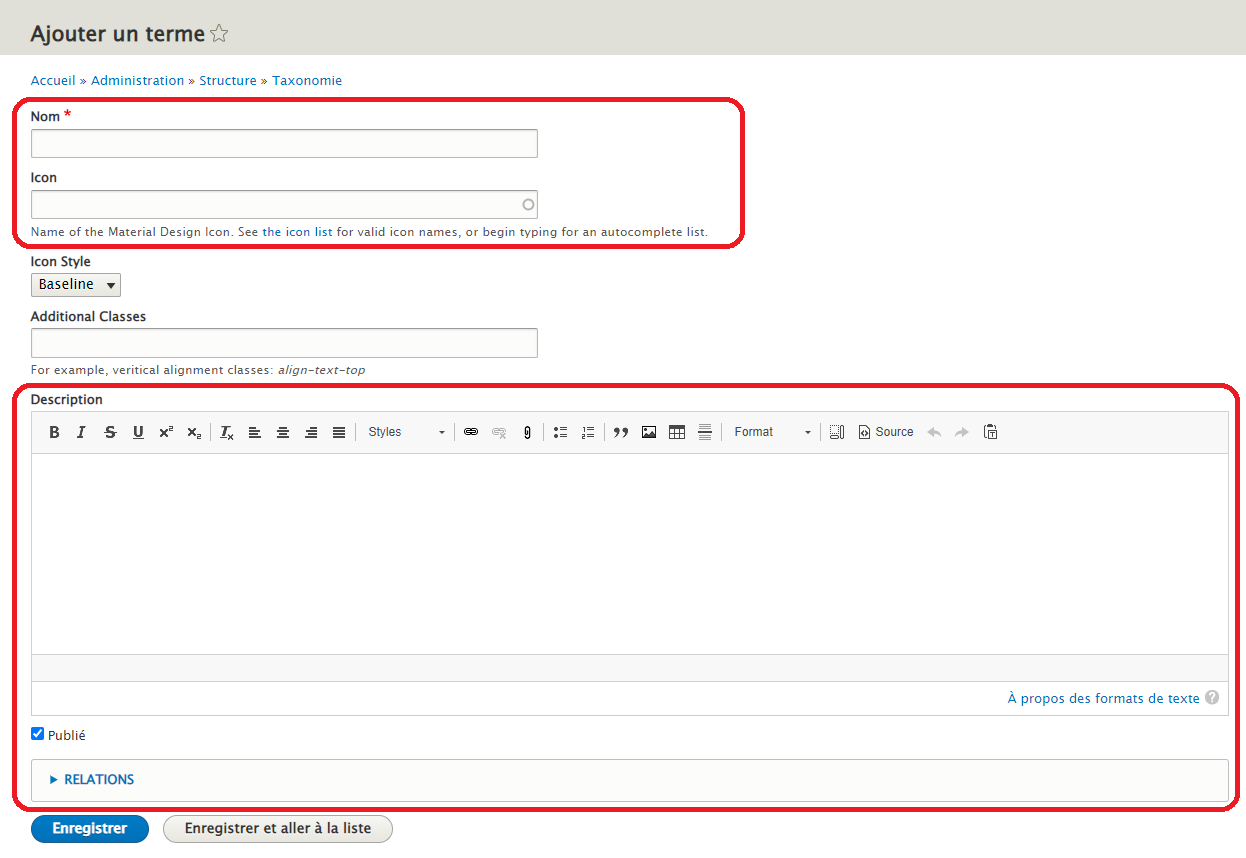1246x858 pixels.
Task: Insert a link using the link icon
Action: click(x=471, y=432)
